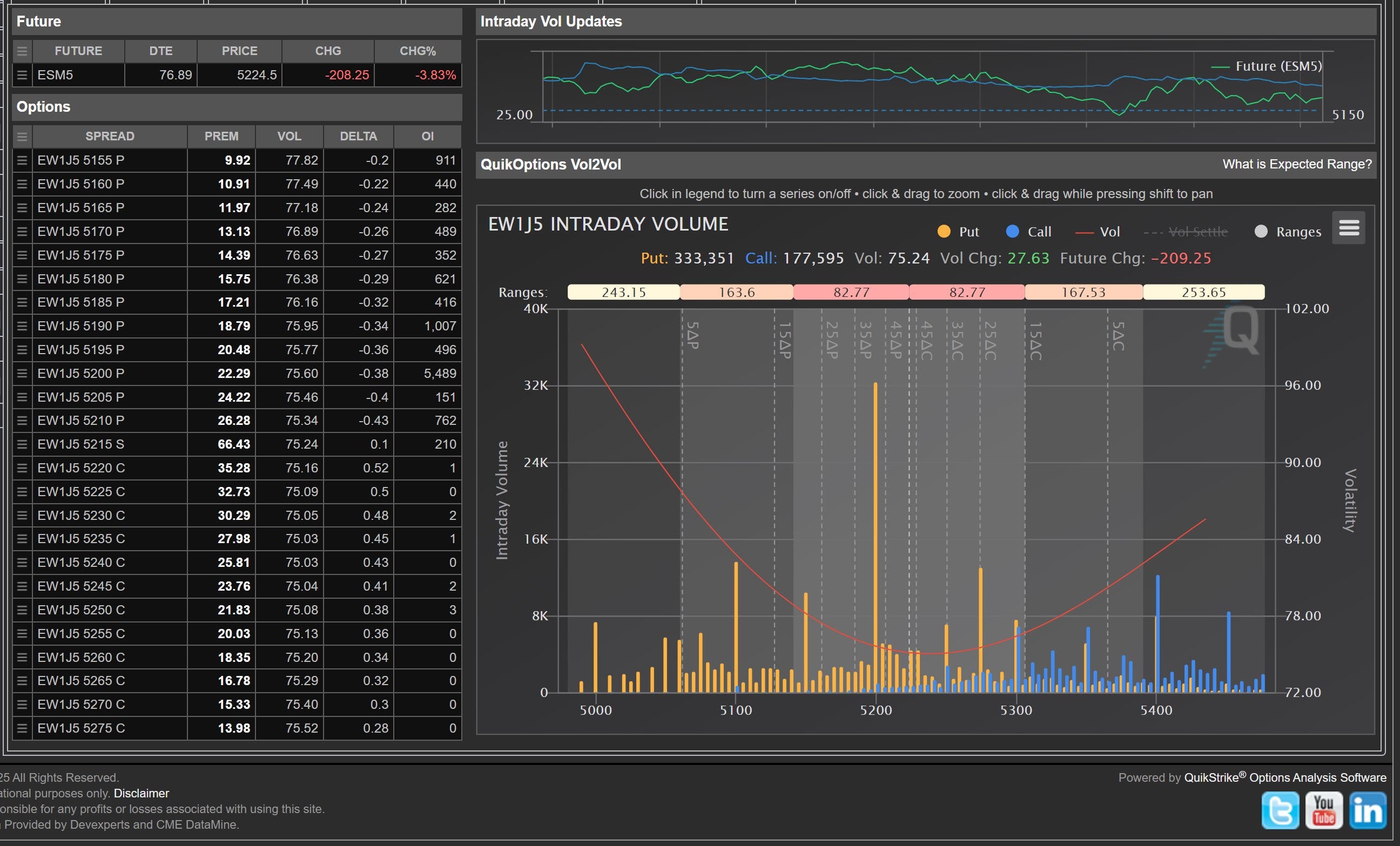This screenshot has height=846, width=1400.
Task: Sort by the SPREAD column header
Action: pyautogui.click(x=110, y=136)
